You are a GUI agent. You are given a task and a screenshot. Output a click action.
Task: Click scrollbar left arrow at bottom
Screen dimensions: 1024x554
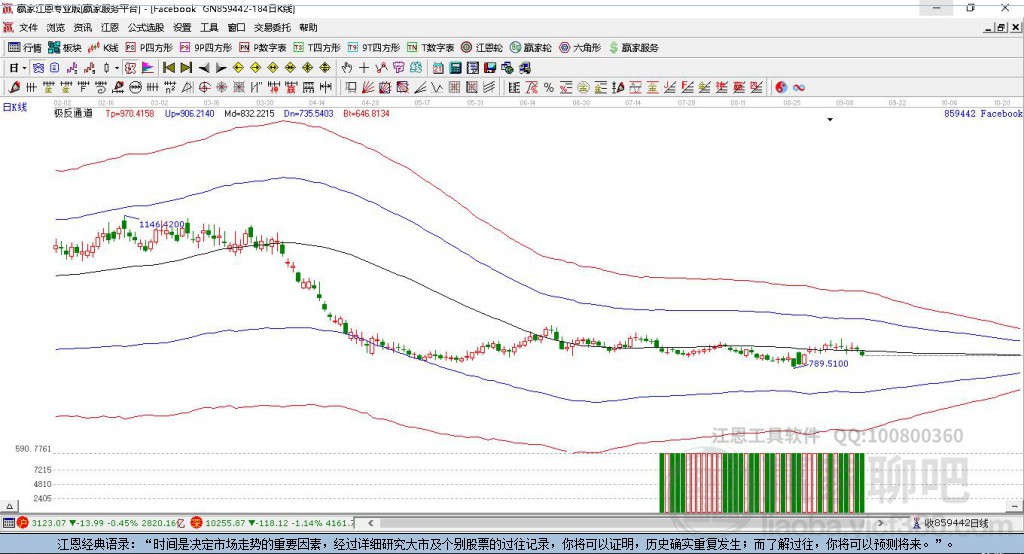371,523
